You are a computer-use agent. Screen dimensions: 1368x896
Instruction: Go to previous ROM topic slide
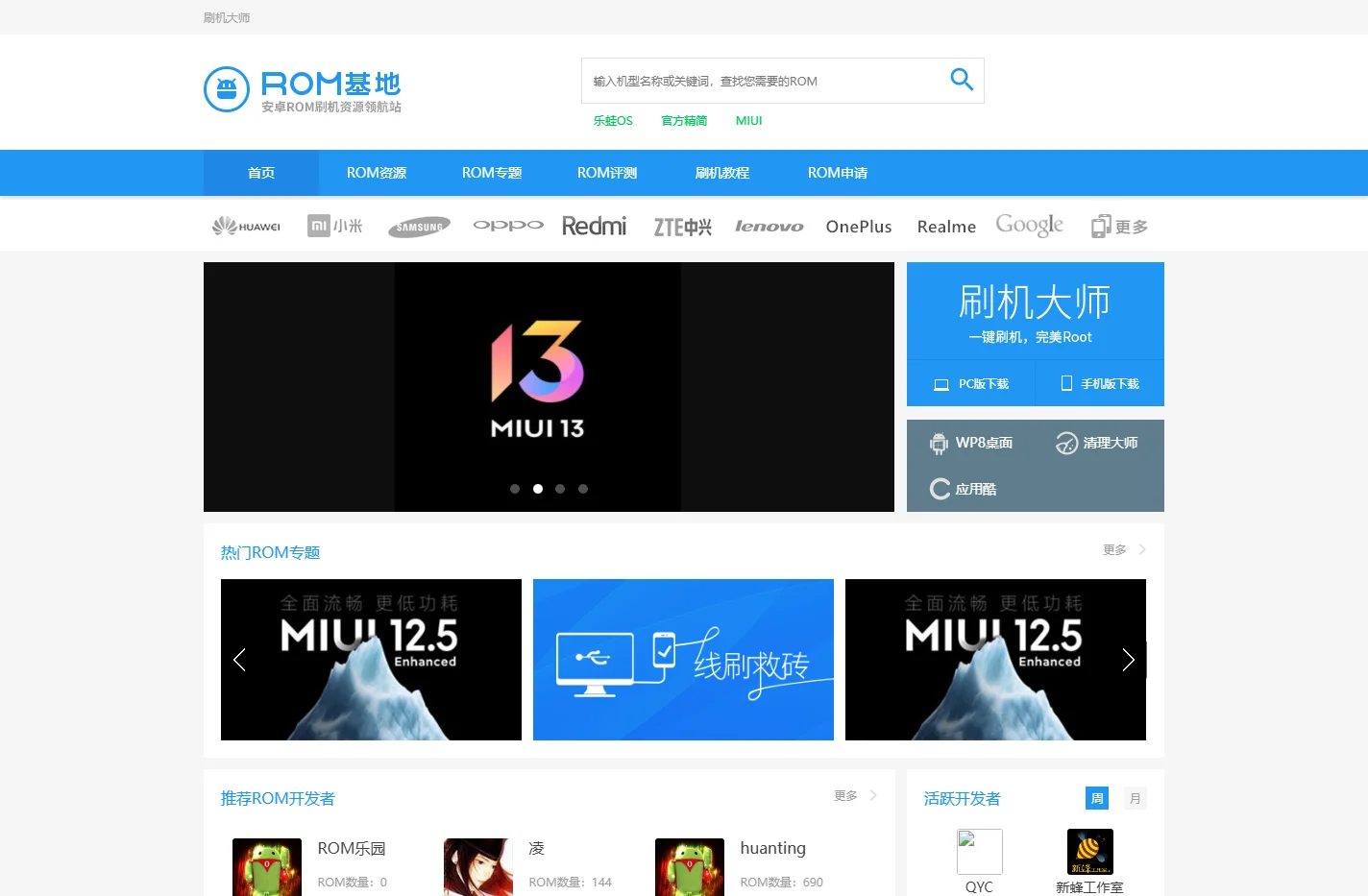(239, 660)
